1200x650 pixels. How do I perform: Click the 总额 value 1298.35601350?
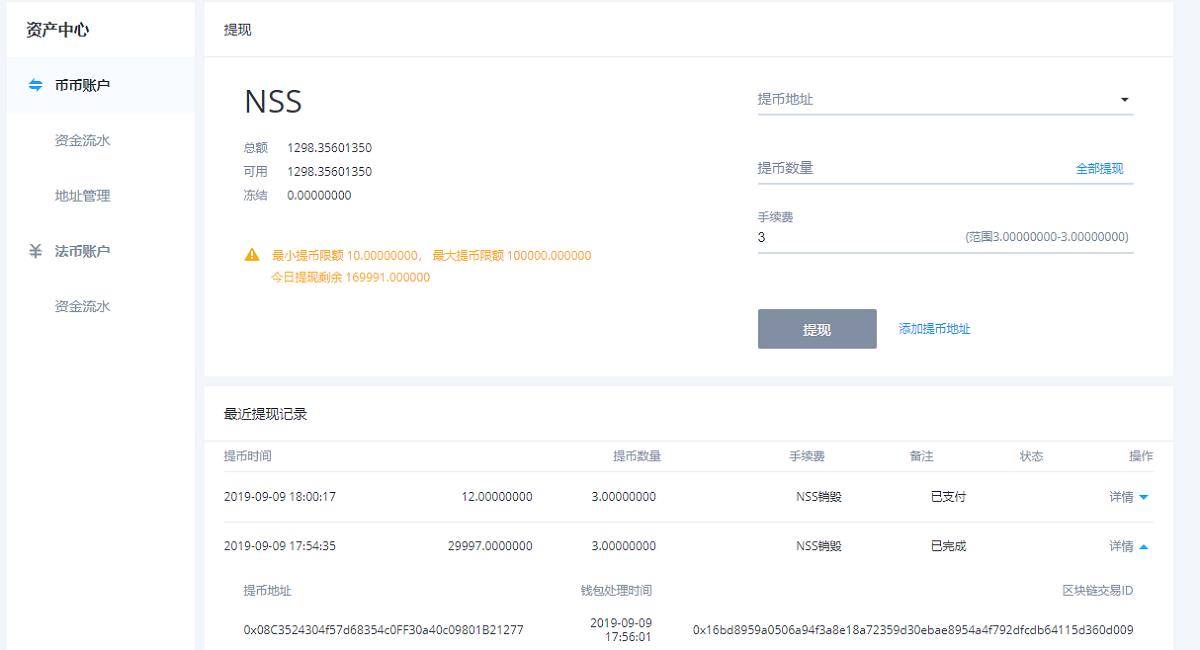[329, 148]
